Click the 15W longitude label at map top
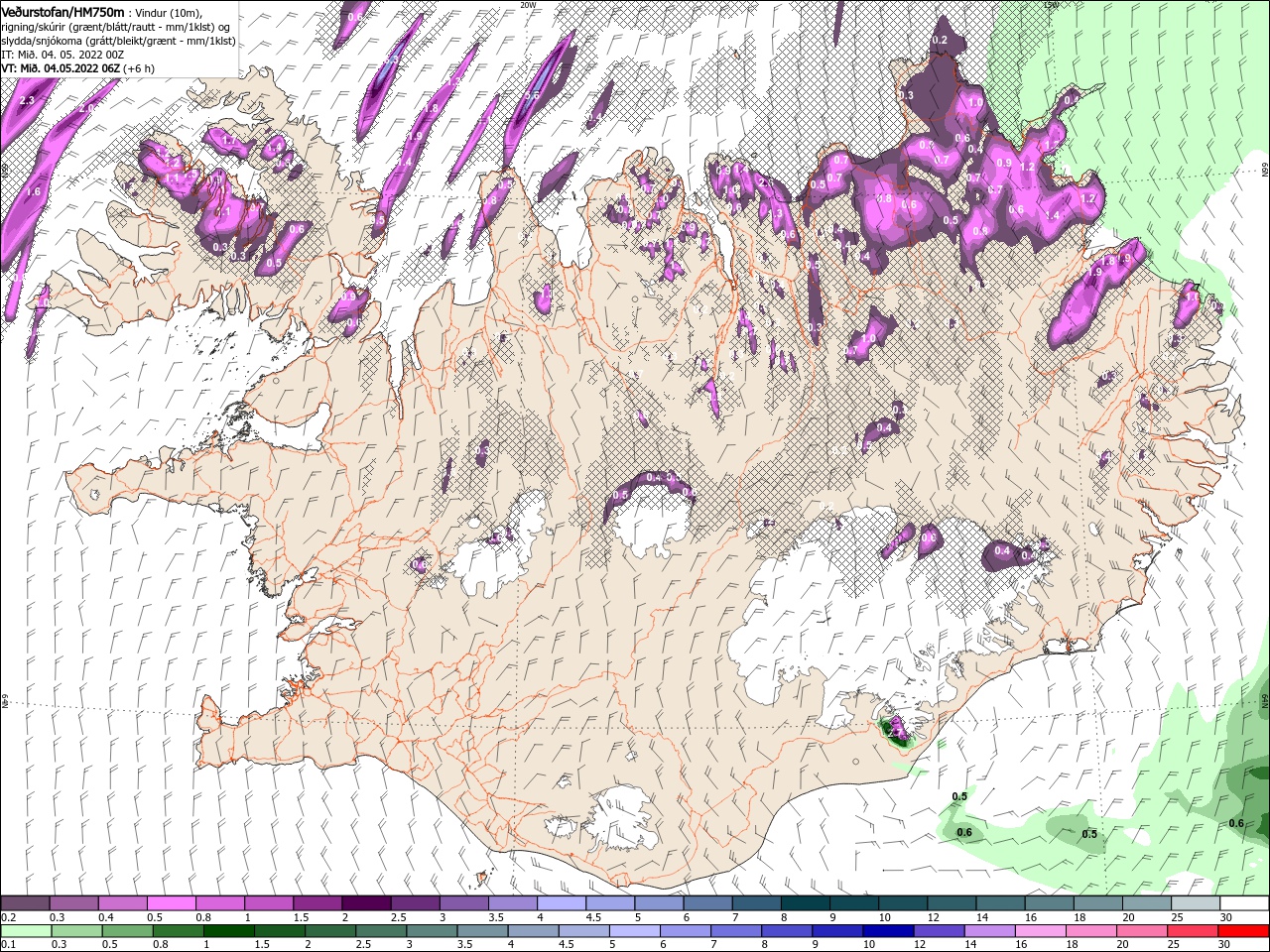Screen dimensions: 1270x952 pyautogui.click(x=1051, y=5)
